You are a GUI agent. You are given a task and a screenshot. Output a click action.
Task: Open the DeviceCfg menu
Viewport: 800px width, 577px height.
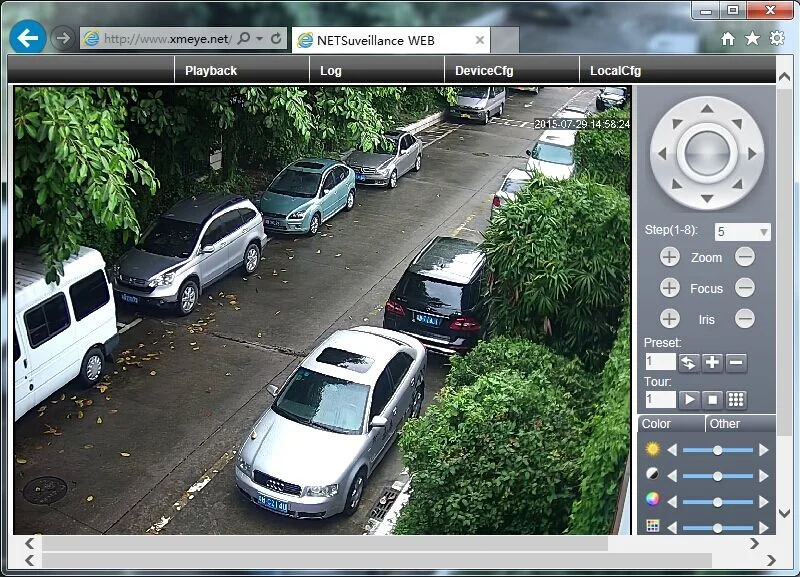pos(483,71)
